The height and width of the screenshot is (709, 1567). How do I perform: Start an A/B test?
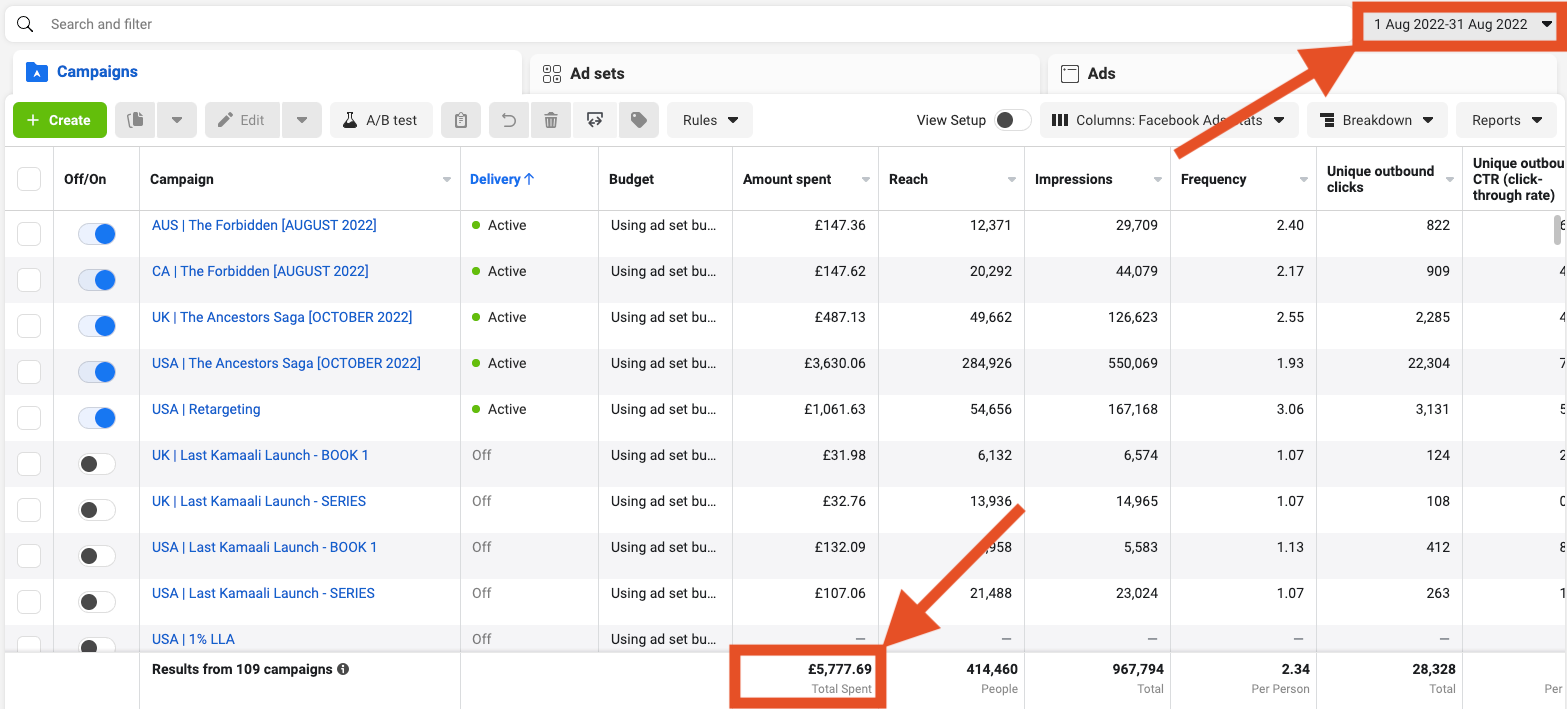point(380,120)
